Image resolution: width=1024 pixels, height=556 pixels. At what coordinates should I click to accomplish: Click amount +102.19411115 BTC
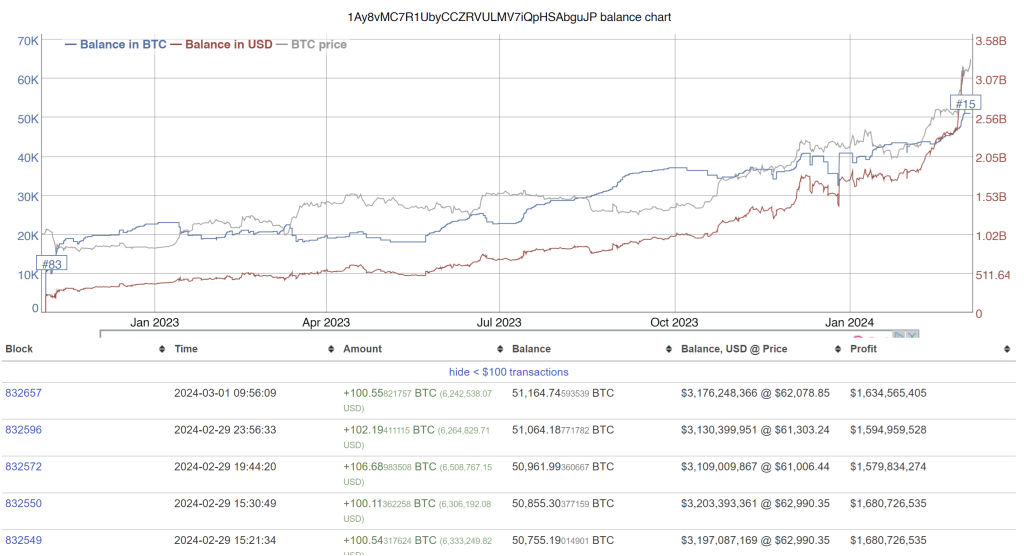389,430
